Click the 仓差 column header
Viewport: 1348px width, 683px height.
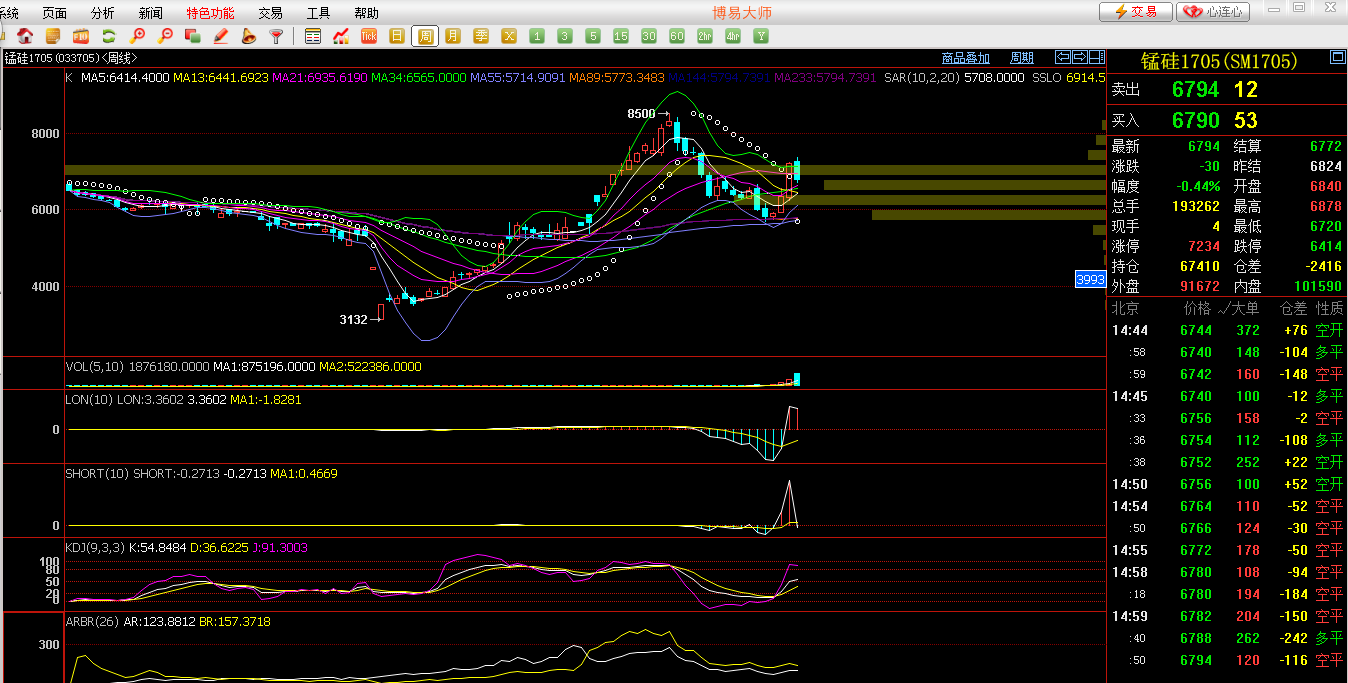pos(1294,308)
